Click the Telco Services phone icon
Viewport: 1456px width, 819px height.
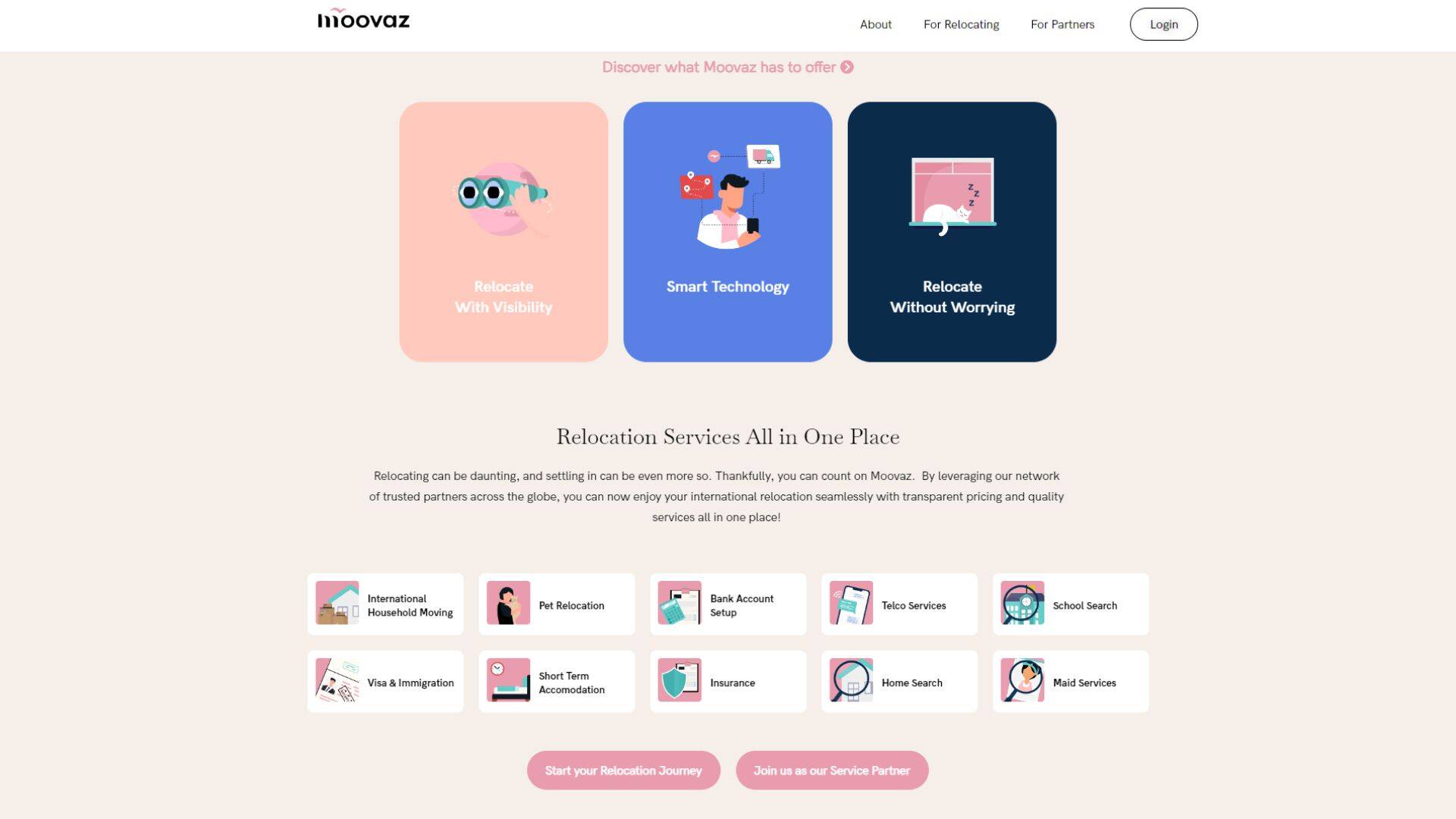tap(851, 603)
